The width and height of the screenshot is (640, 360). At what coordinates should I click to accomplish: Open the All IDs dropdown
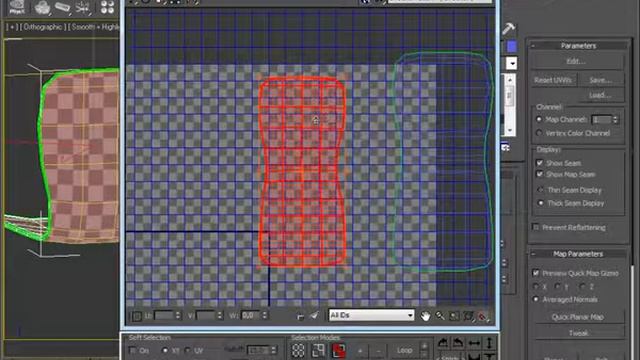(x=371, y=315)
